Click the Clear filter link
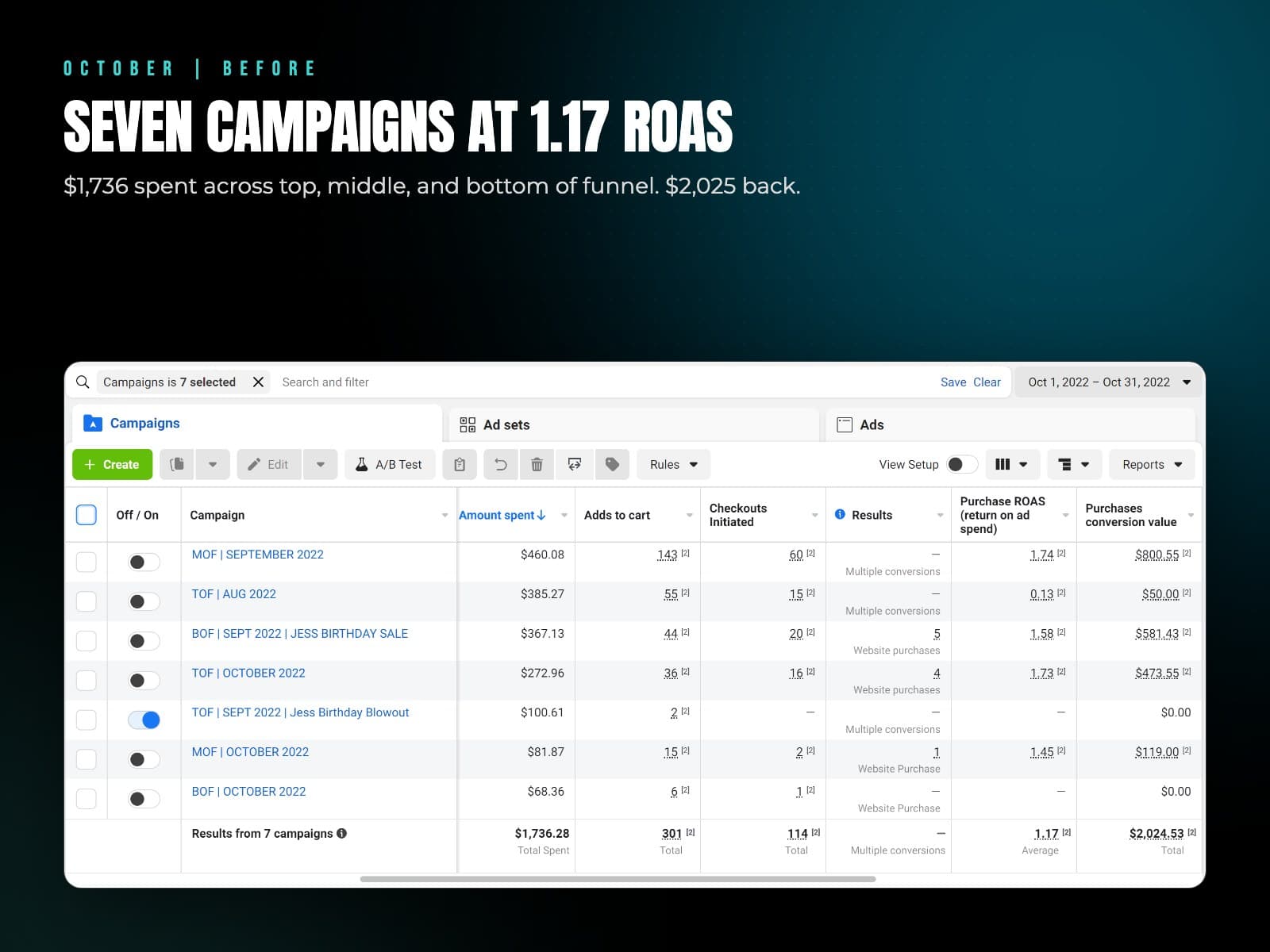The height and width of the screenshot is (952, 1270). coord(987,382)
